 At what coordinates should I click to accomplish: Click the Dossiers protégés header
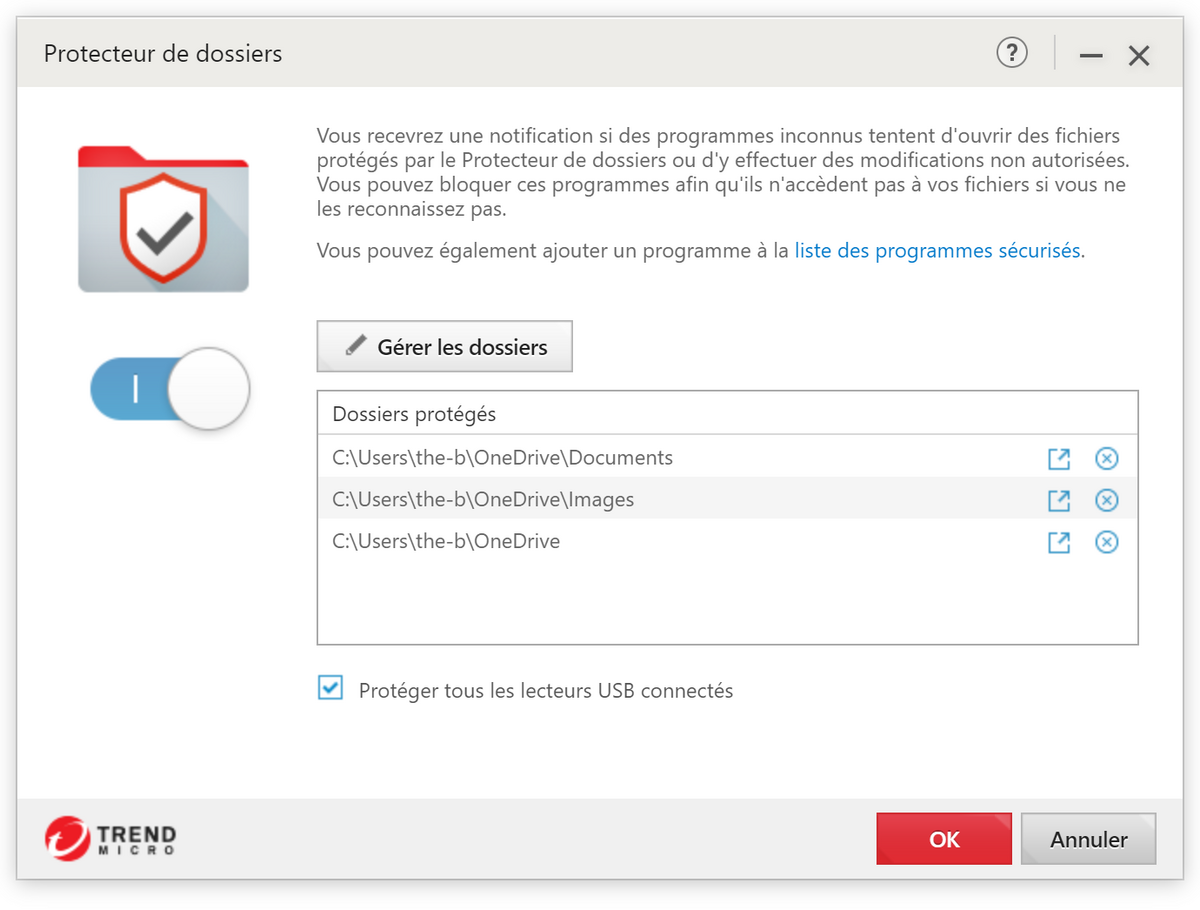pos(414,414)
